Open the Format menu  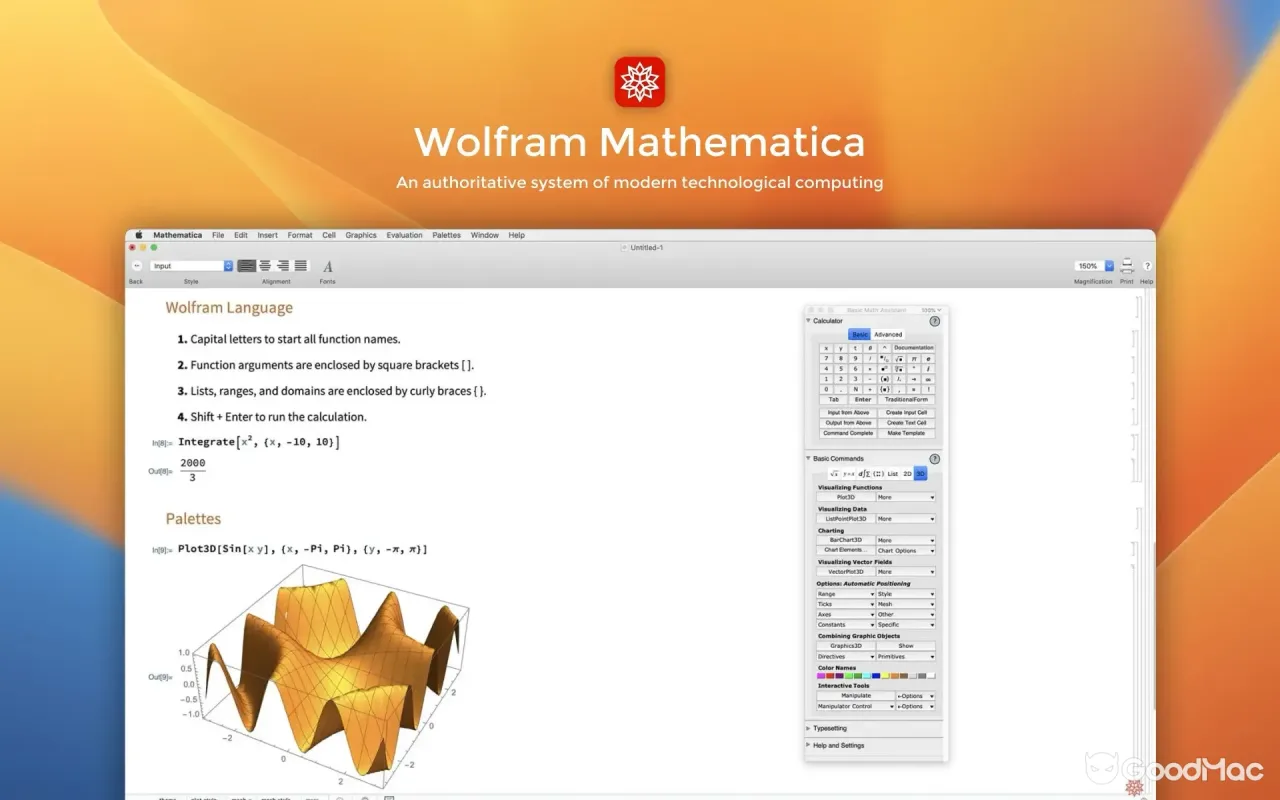click(300, 235)
